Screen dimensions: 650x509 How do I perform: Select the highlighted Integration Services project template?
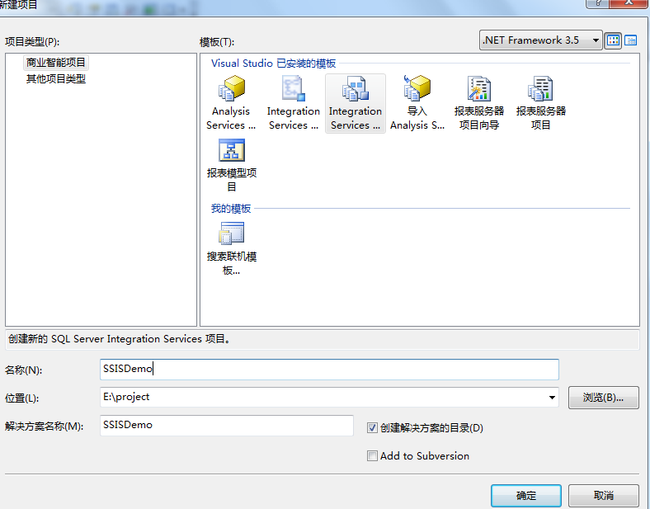(x=355, y=103)
